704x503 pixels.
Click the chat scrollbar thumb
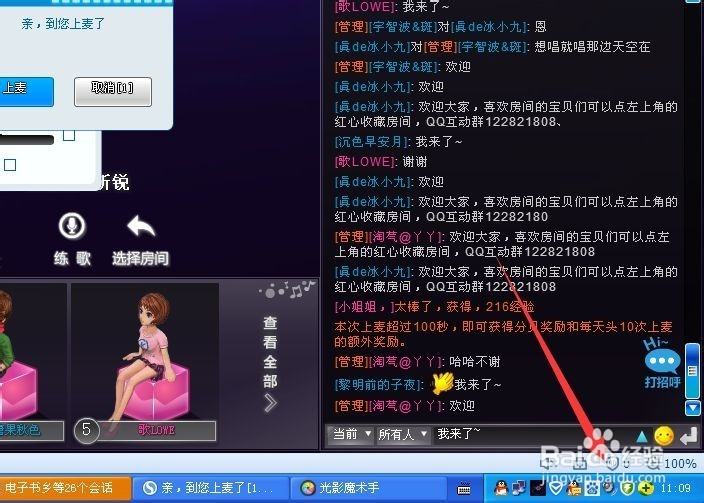692,371
